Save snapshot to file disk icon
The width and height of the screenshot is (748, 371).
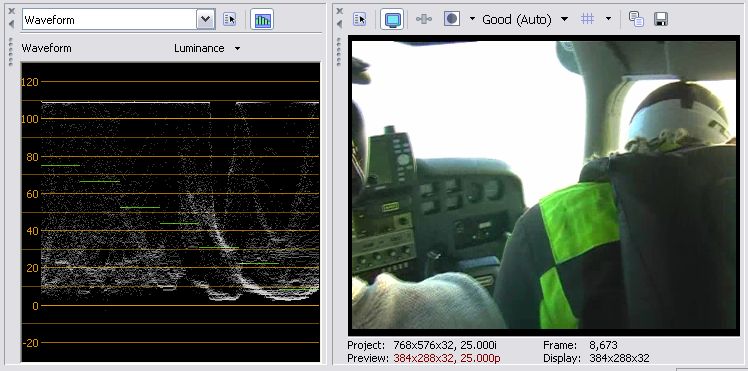pyautogui.click(x=661, y=19)
